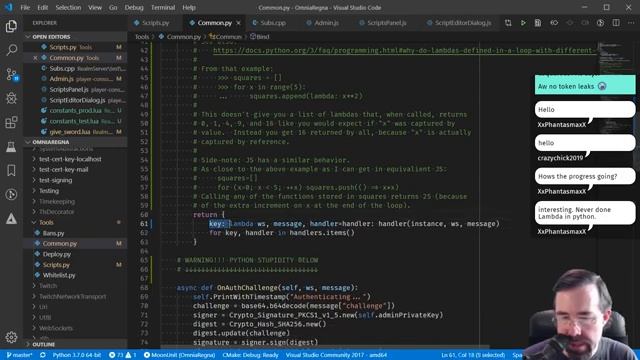Click CMake: Debug: Ready status item
This screenshot has height=360, width=640.
click(x=250, y=355)
